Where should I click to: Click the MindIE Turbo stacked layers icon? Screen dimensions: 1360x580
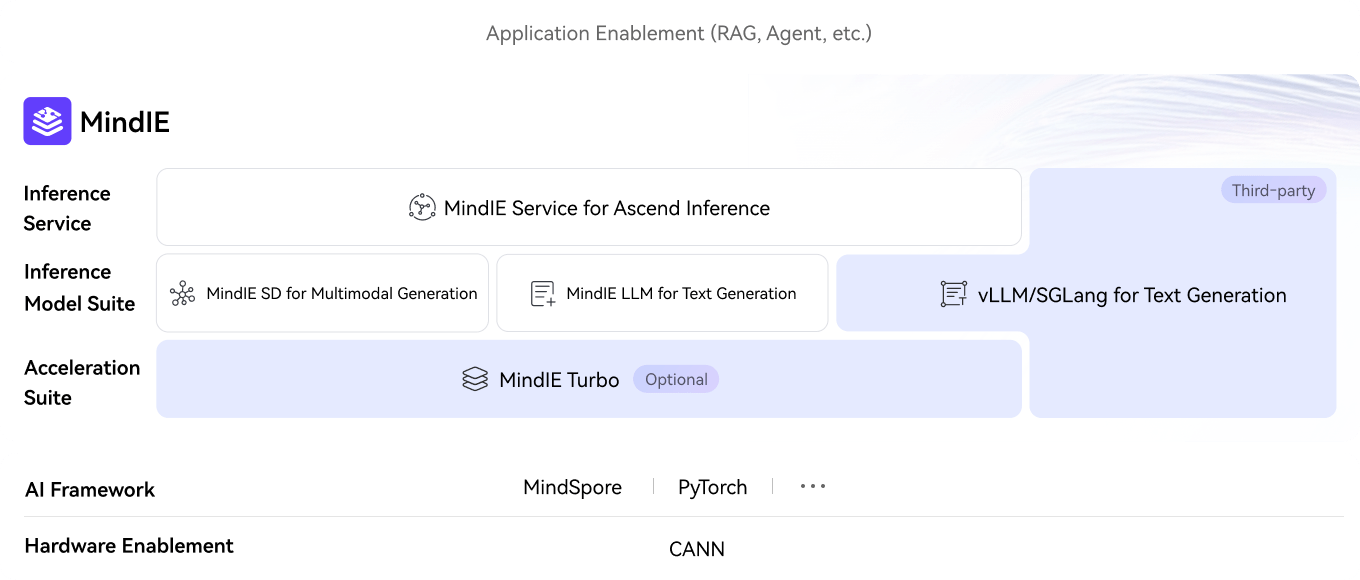click(475, 379)
